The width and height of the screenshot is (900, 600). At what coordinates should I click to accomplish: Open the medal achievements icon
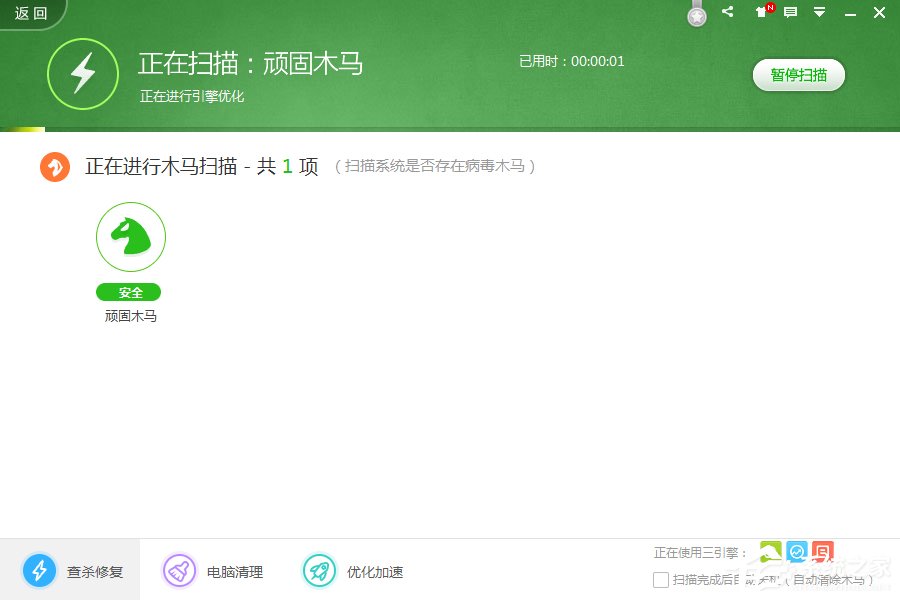[x=696, y=15]
